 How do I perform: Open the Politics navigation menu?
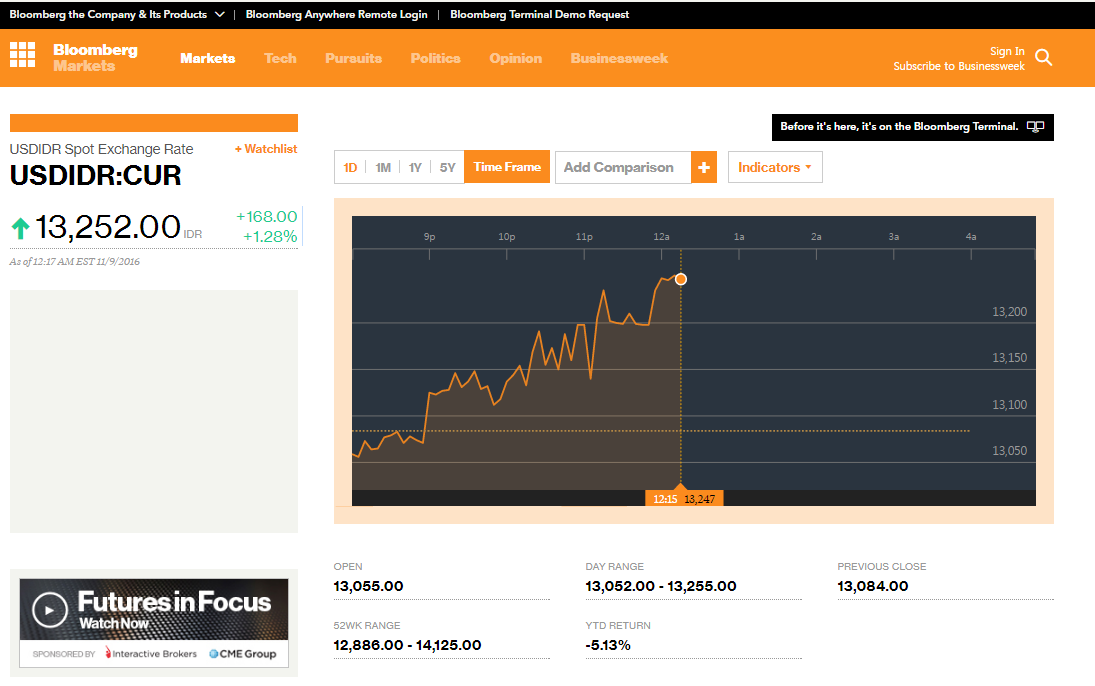[436, 58]
